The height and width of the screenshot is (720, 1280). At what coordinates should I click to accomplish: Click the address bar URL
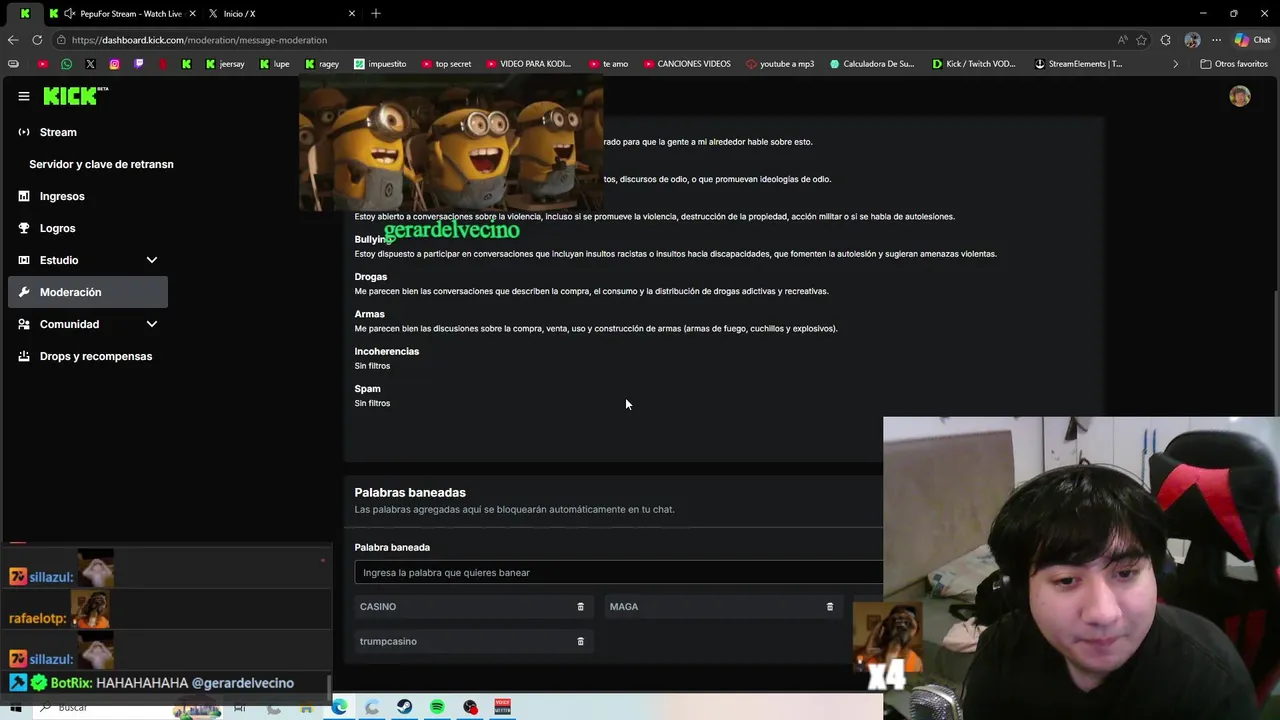click(199, 40)
